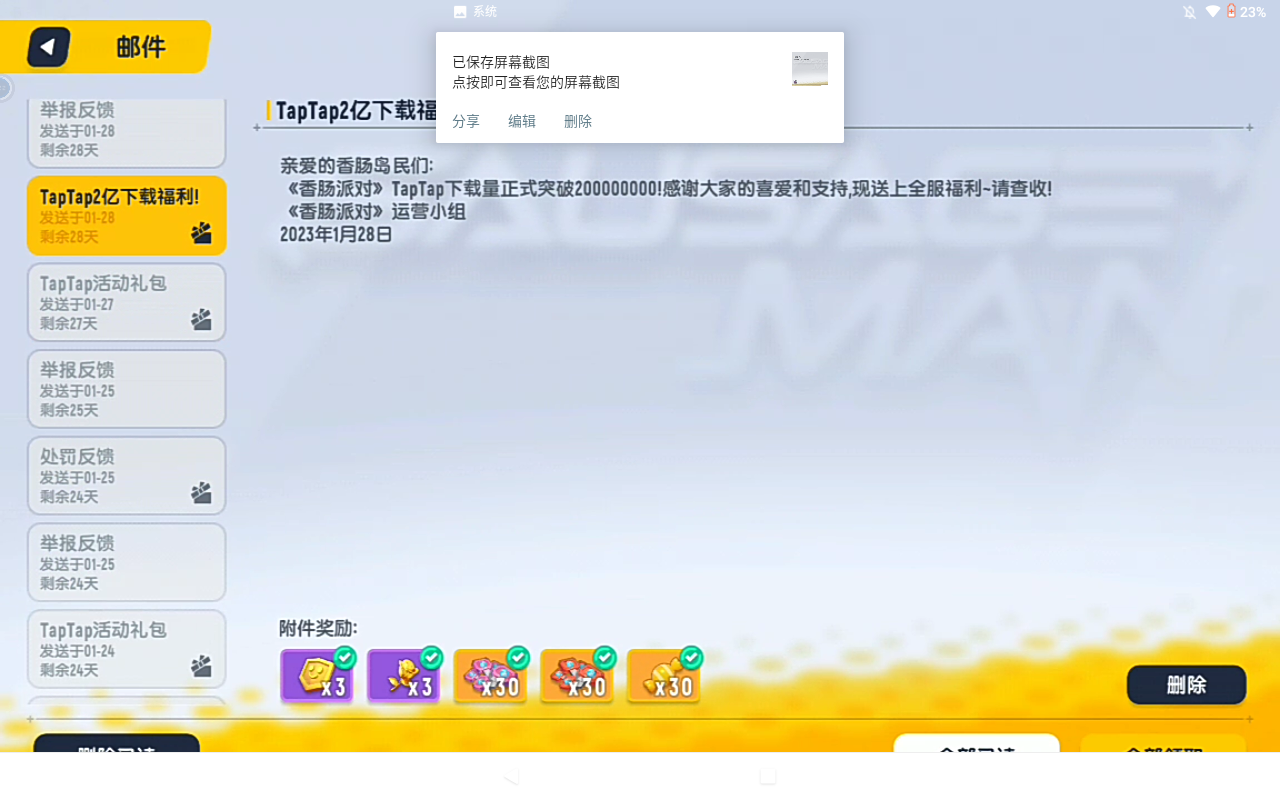Open the 处罚反馈 mail
The height and width of the screenshot is (800, 1280).
pos(127,475)
